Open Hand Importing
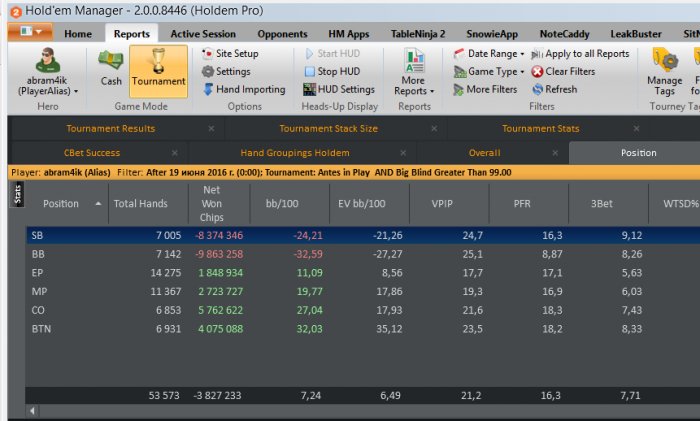The image size is (700, 421). click(x=244, y=89)
